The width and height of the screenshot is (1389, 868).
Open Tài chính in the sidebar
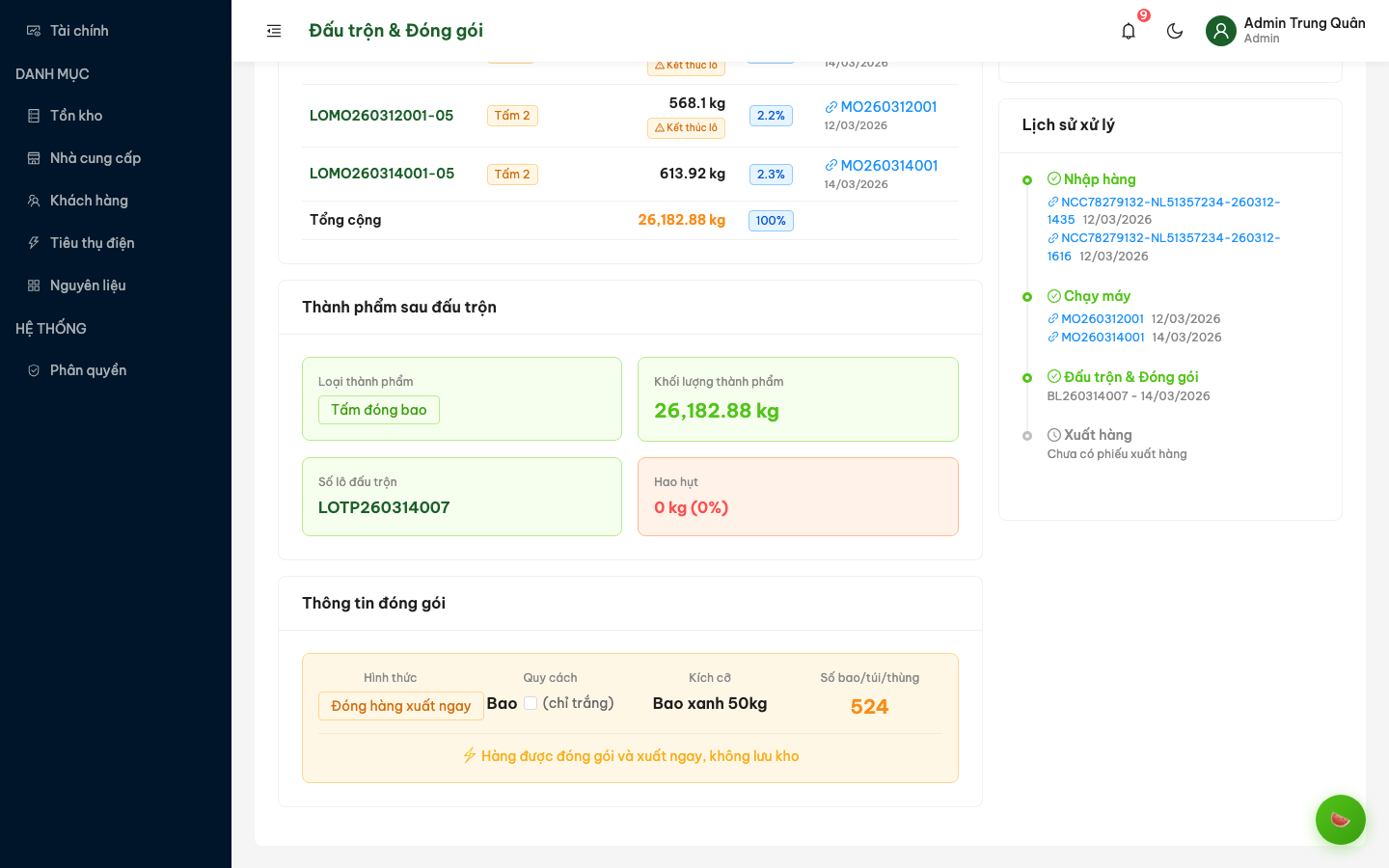[79, 31]
